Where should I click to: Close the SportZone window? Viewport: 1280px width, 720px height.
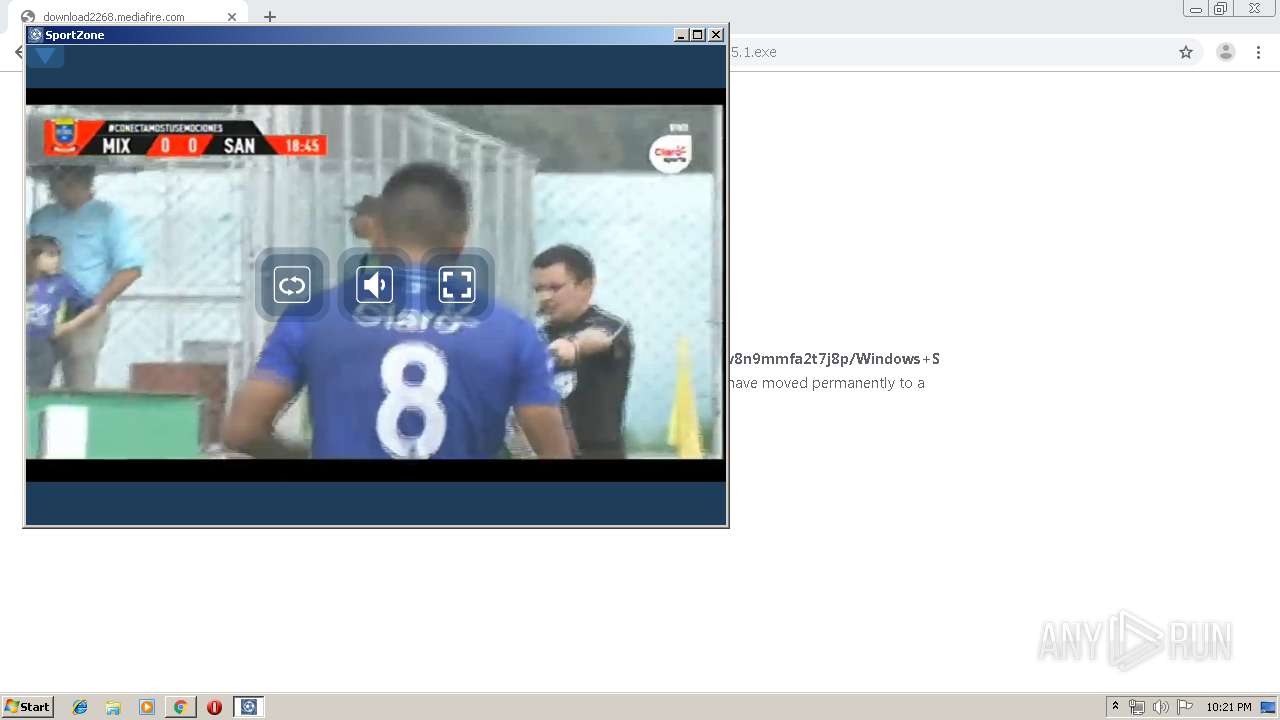(716, 35)
